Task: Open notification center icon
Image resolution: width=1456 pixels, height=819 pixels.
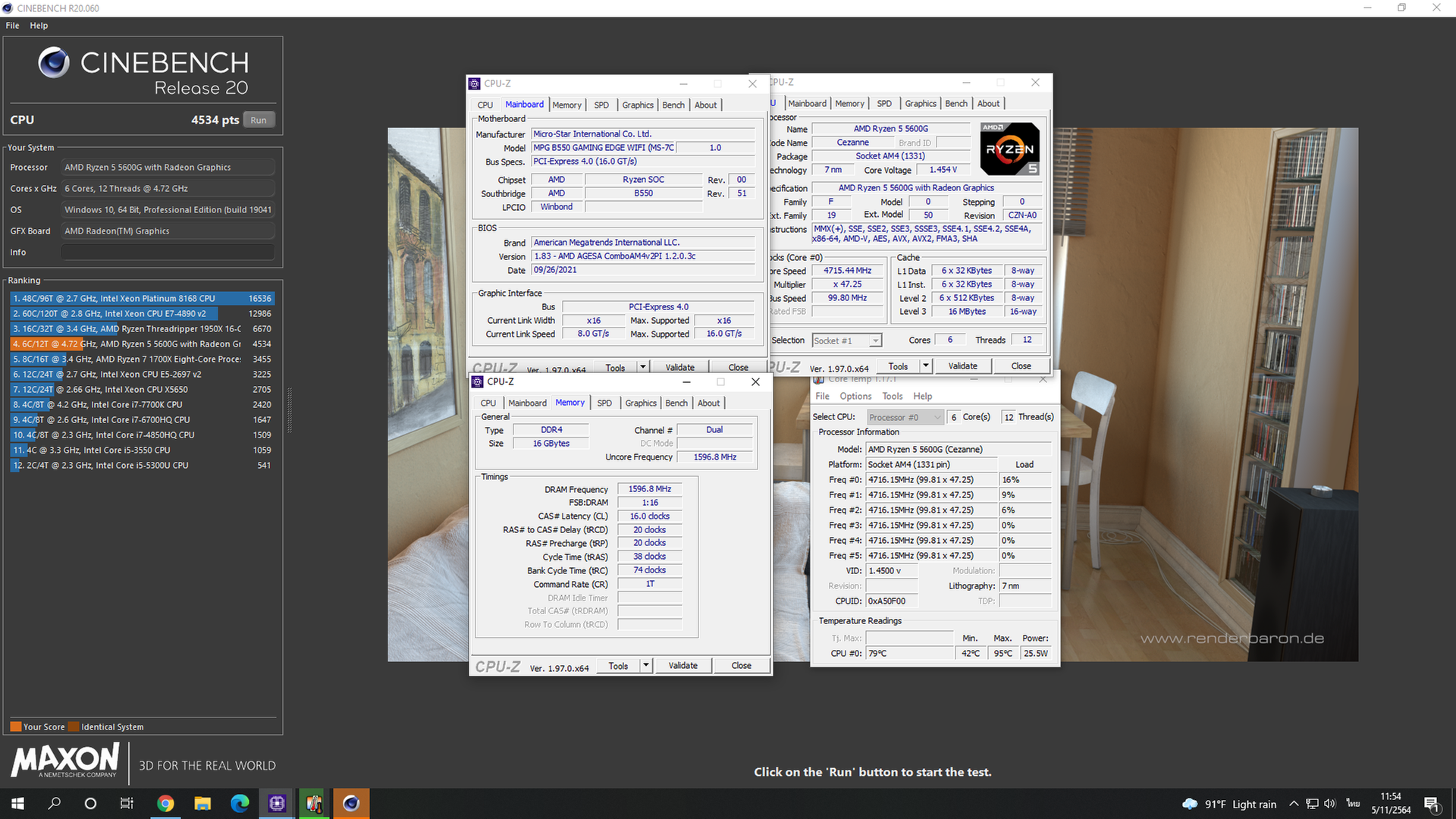Action: (1432, 804)
